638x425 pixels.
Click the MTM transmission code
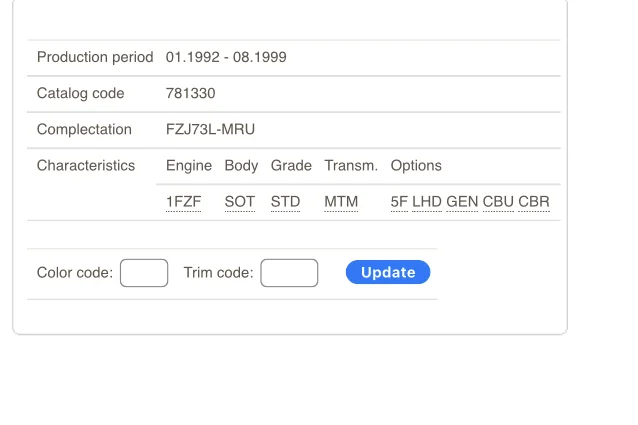pos(341,202)
